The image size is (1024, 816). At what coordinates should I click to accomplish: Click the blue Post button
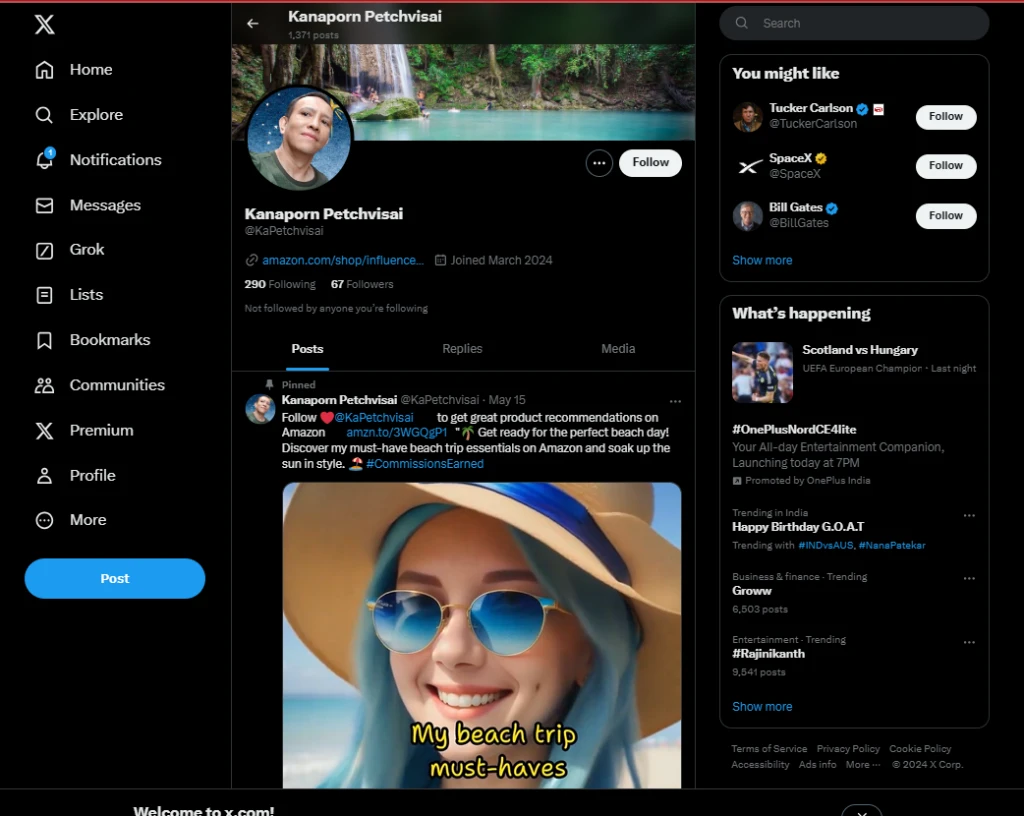[x=115, y=579]
